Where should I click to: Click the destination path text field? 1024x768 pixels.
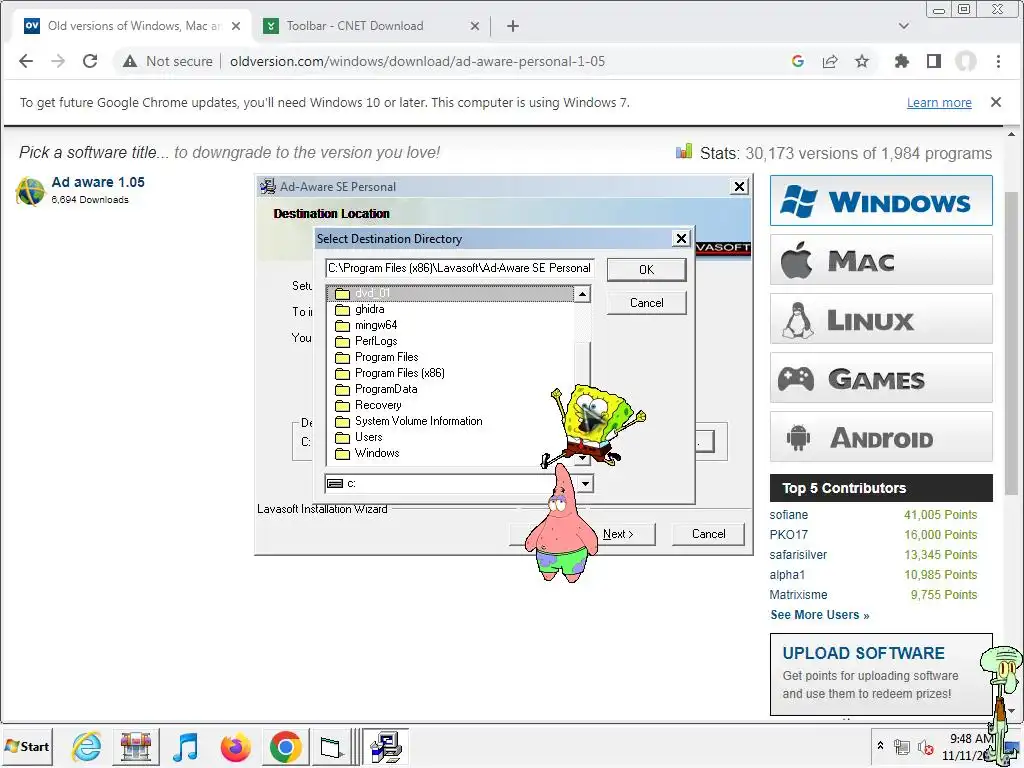[x=460, y=268]
